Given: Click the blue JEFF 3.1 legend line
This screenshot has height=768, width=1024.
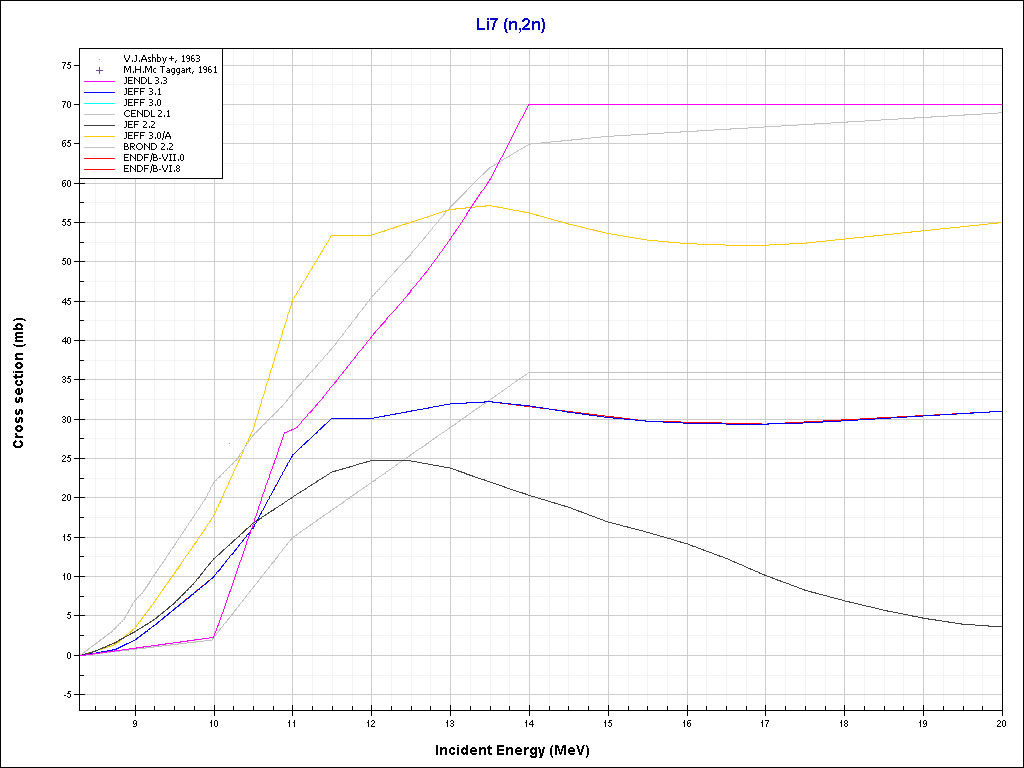Looking at the screenshot, I should coord(99,92).
